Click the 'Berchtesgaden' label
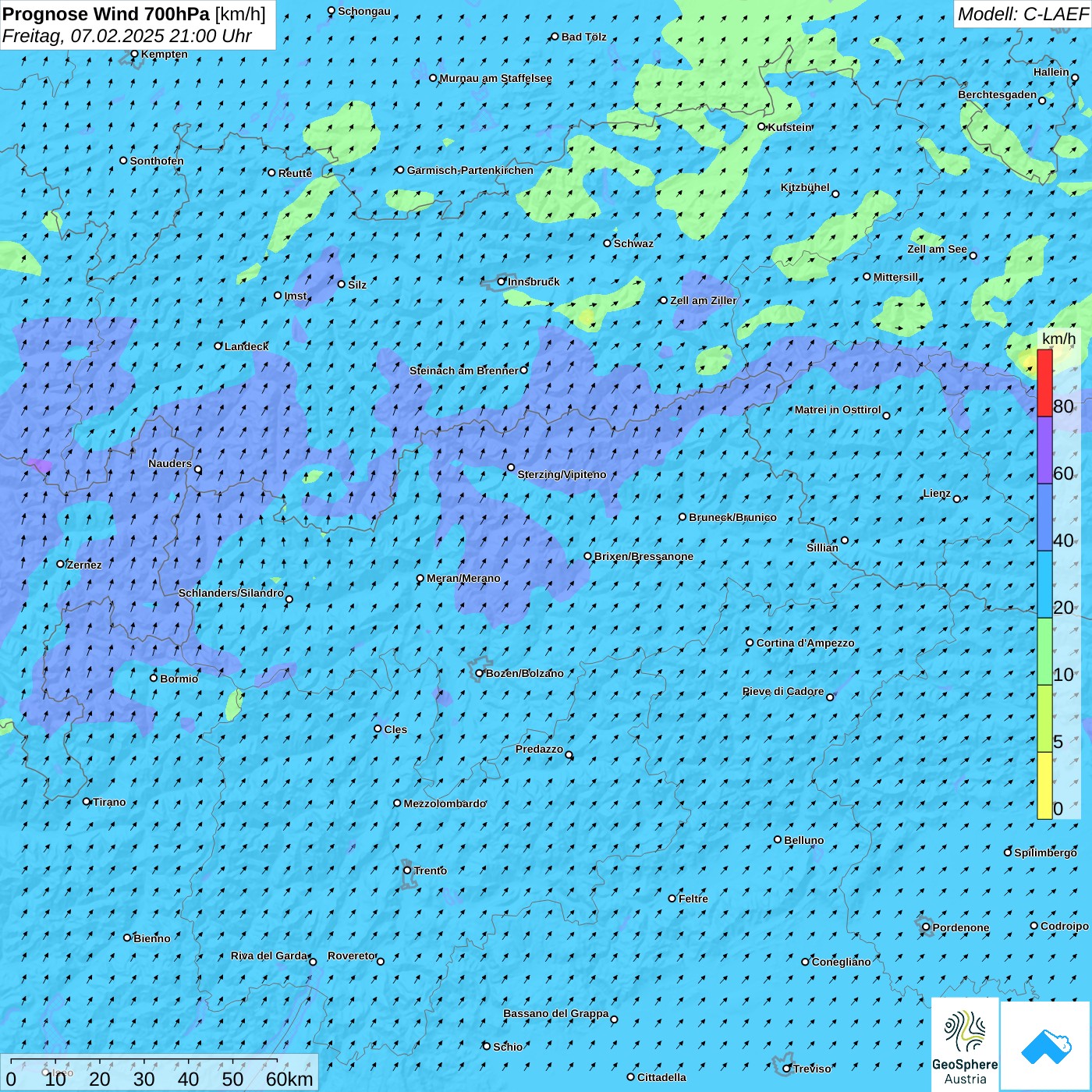The image size is (1092, 1092). click(998, 94)
